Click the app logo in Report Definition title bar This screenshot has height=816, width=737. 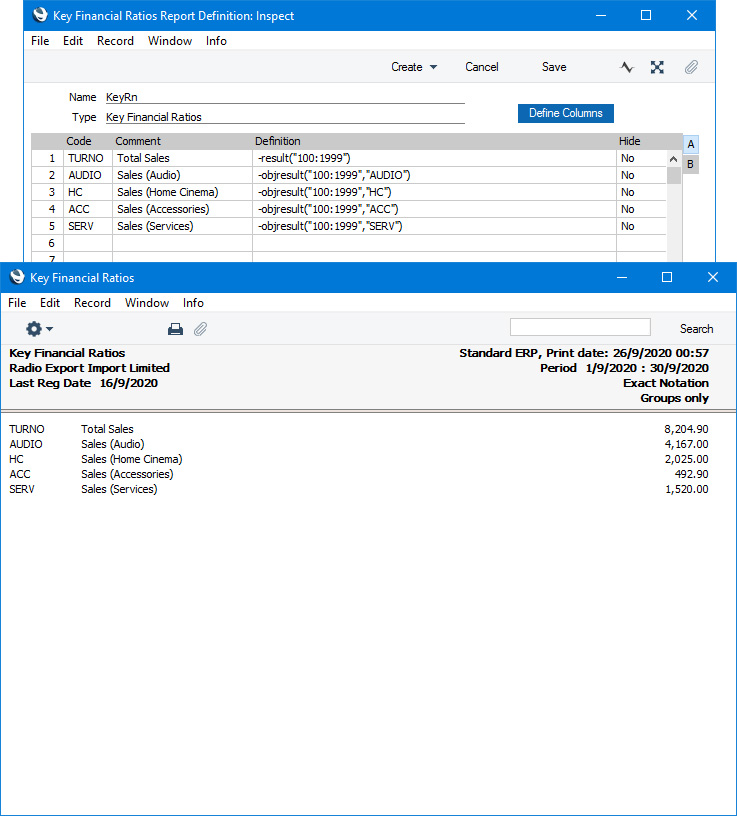click(x=40, y=15)
